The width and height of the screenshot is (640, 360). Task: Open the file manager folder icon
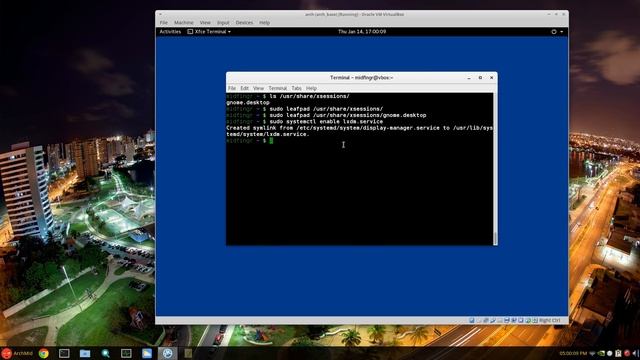(x=85, y=353)
